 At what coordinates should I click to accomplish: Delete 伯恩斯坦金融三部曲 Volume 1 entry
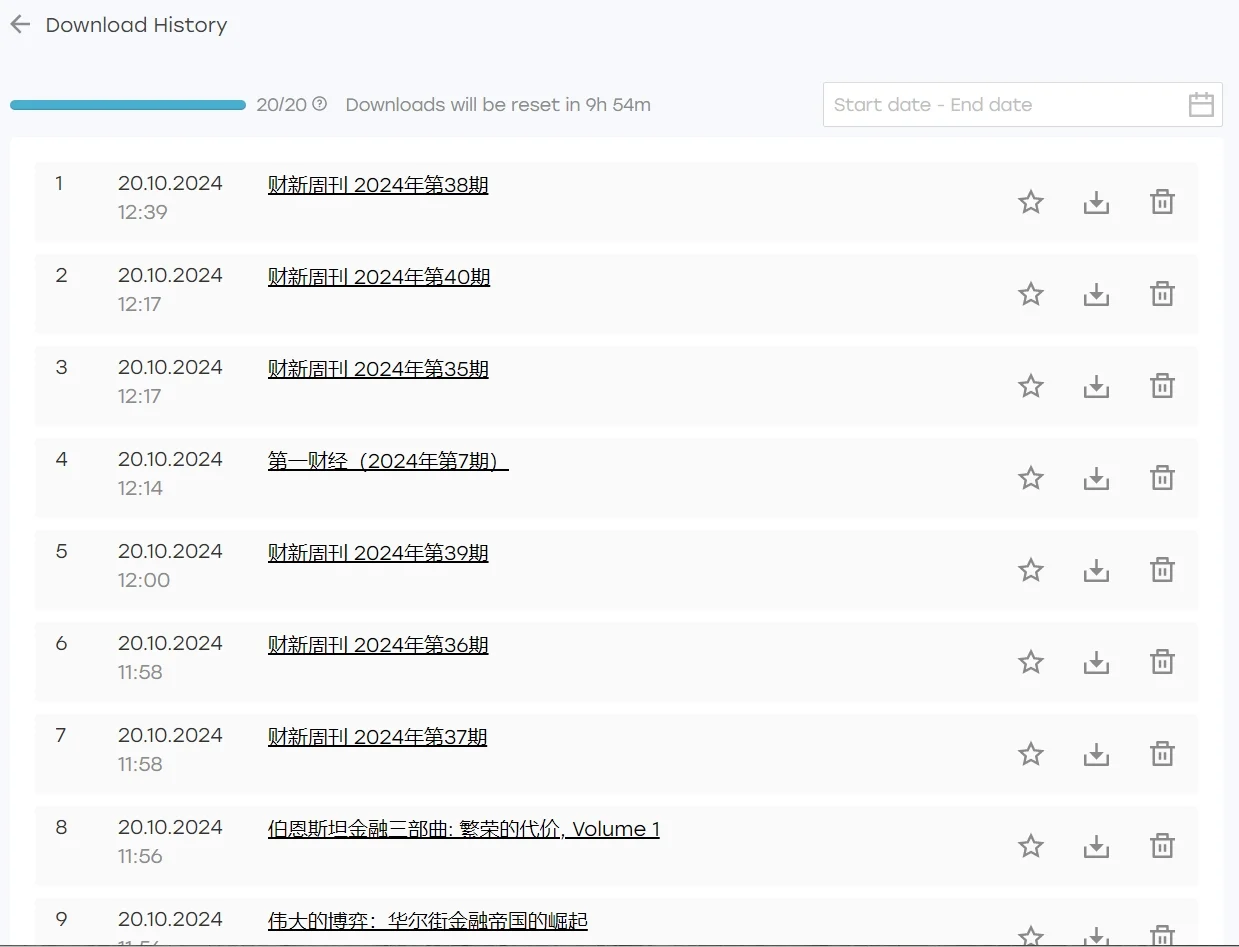click(x=1162, y=846)
